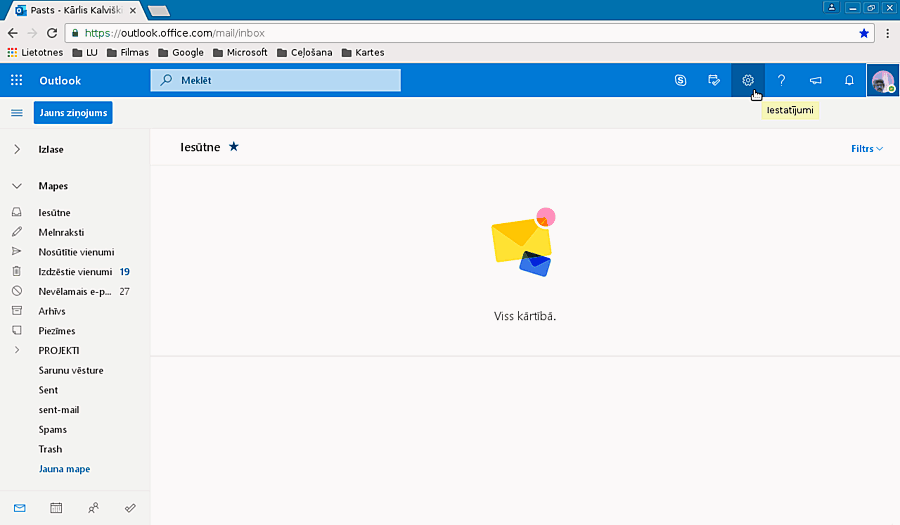Screen dimensions: 900x525
Task: Open Settings gear icon (Iestatījumi)
Action: click(747, 80)
